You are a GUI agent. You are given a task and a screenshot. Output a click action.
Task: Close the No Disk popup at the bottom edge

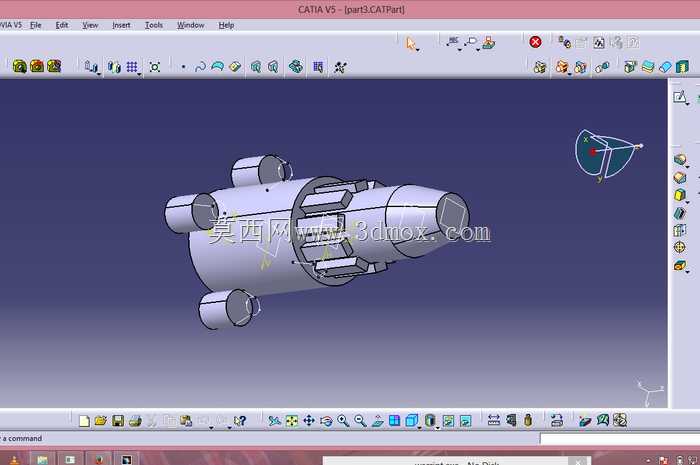pyautogui.click(x=579, y=461)
